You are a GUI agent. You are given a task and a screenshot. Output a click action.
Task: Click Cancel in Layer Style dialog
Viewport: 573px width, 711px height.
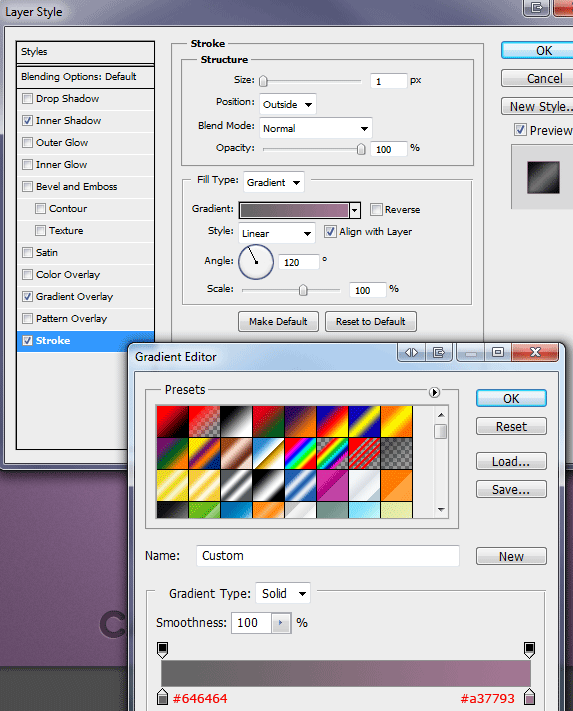(538, 78)
